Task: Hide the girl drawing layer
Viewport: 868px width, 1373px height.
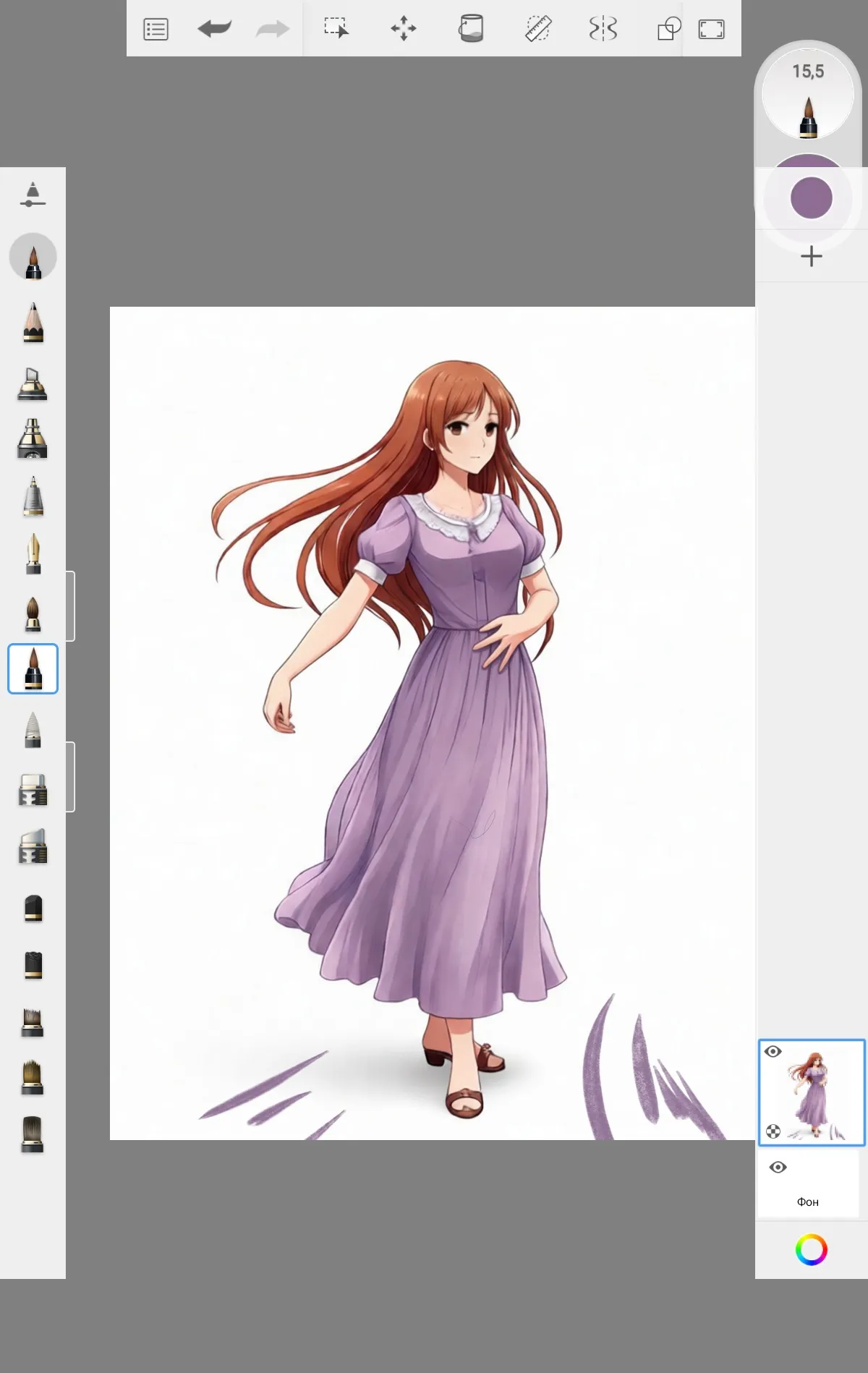Action: pyautogui.click(x=773, y=1052)
